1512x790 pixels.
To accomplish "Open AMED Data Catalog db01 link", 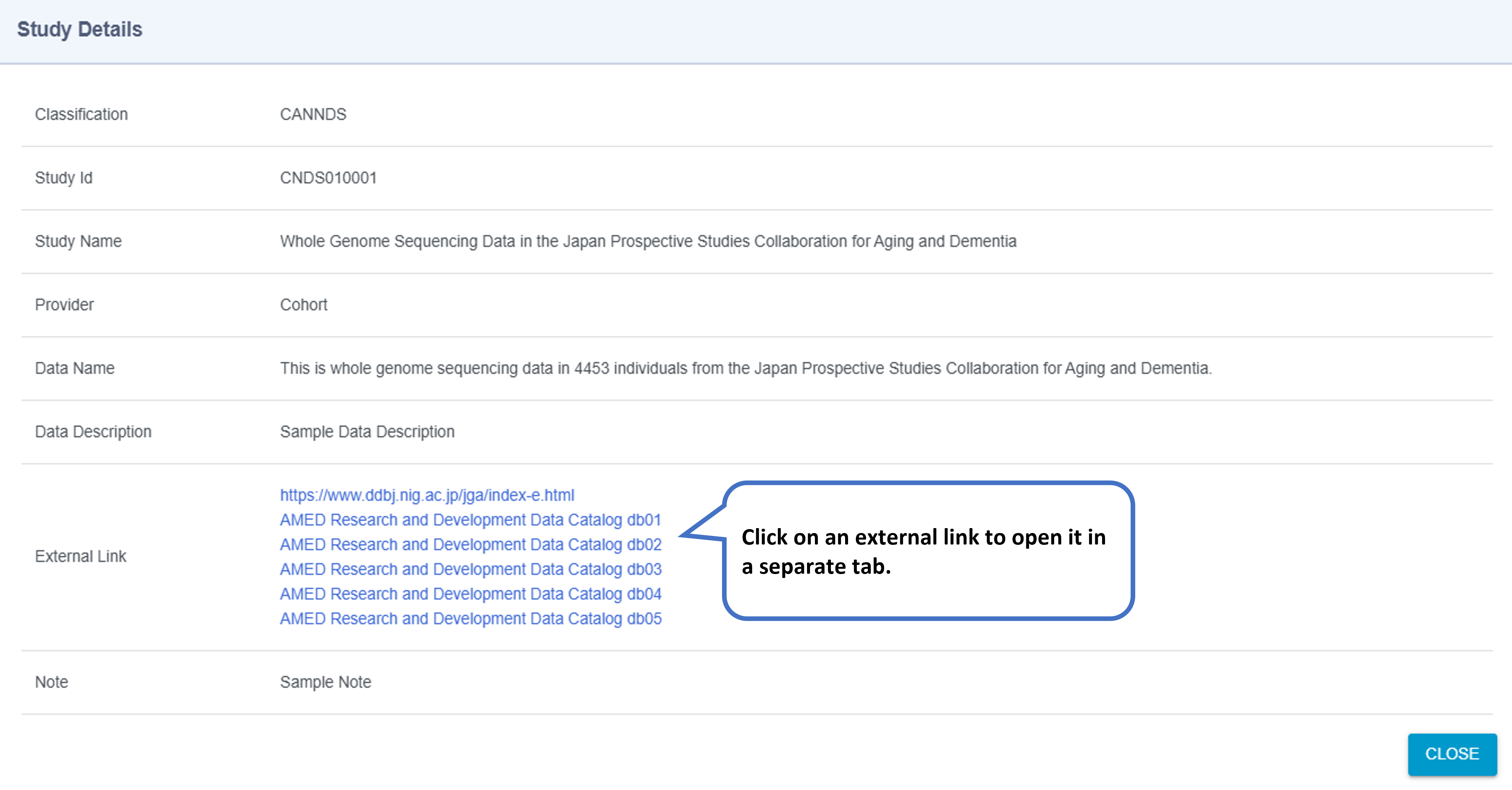I will click(470, 520).
